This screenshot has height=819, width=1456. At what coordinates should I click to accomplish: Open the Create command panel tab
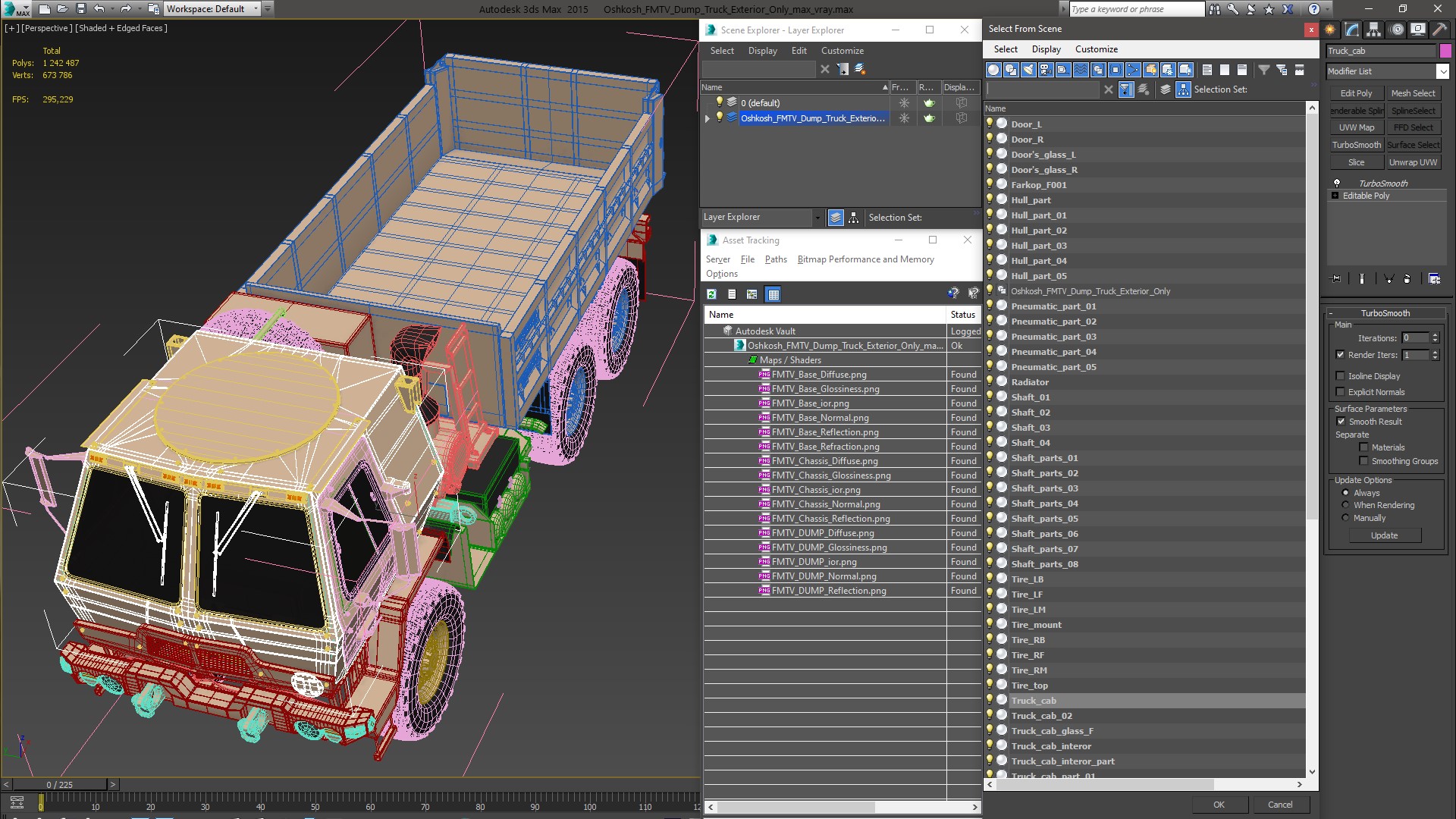point(1330,30)
